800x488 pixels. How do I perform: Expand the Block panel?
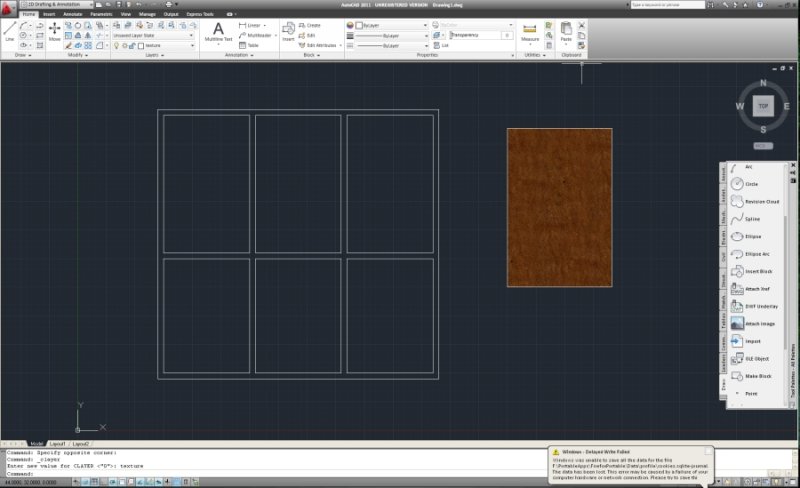(x=312, y=55)
